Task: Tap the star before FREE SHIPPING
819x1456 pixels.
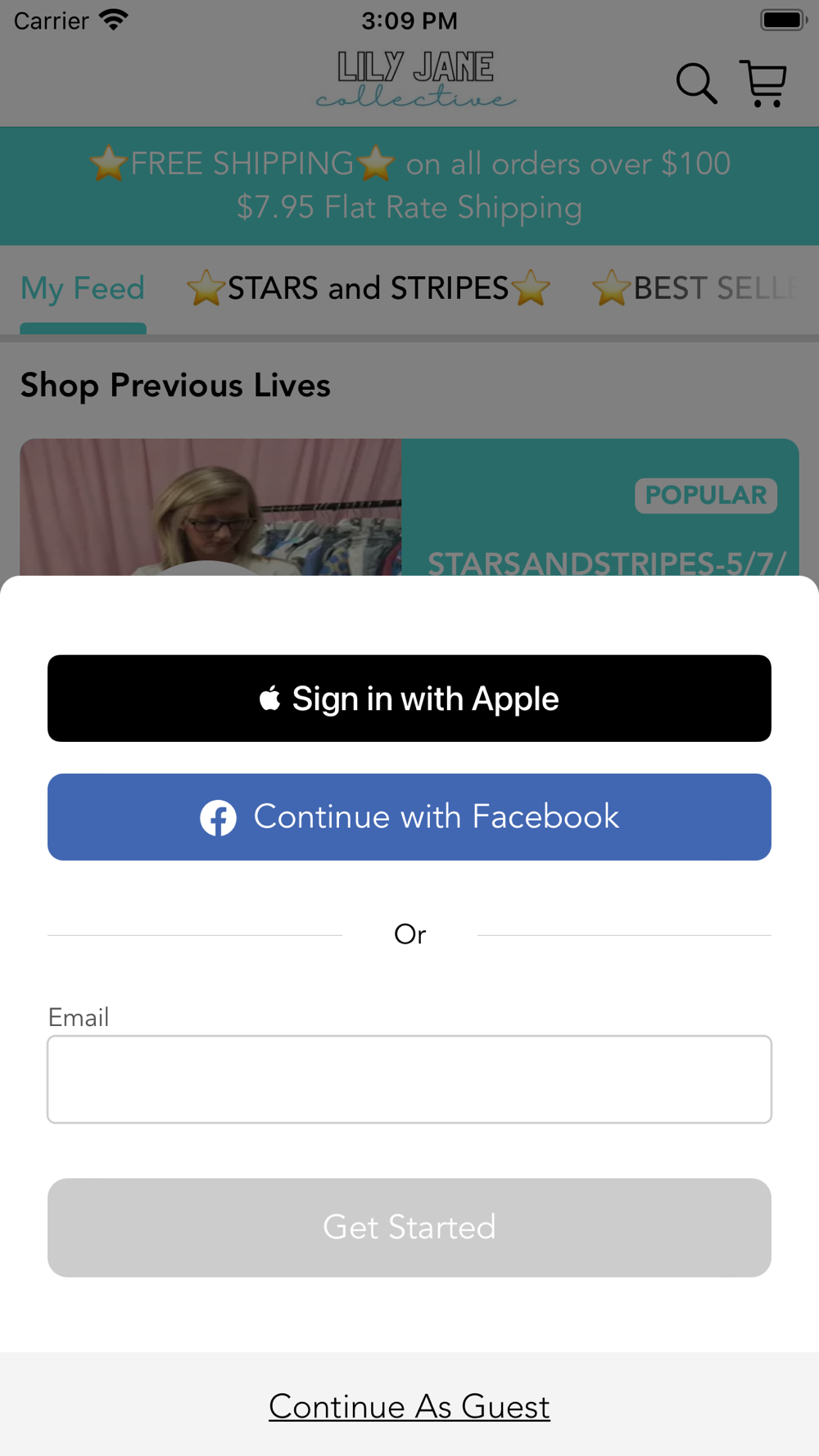Action: [108, 163]
